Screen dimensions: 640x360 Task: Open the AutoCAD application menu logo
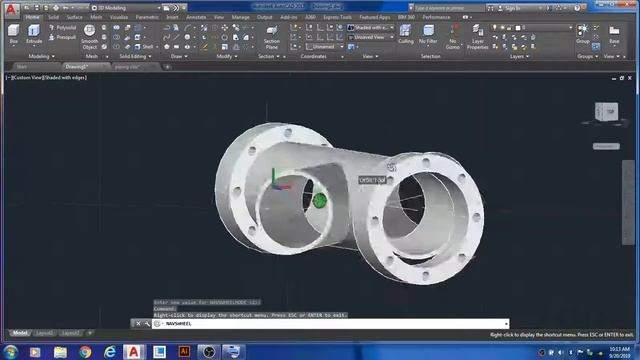click(x=11, y=9)
